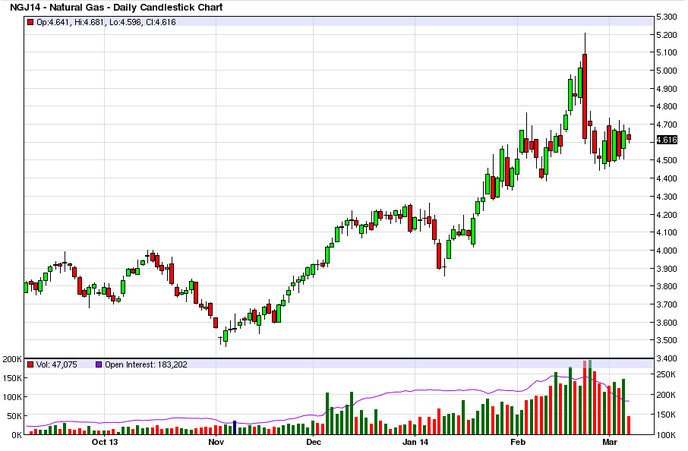Image resolution: width=688 pixels, height=451 pixels.
Task: Click the Nov date axis label
Action: (x=215, y=441)
